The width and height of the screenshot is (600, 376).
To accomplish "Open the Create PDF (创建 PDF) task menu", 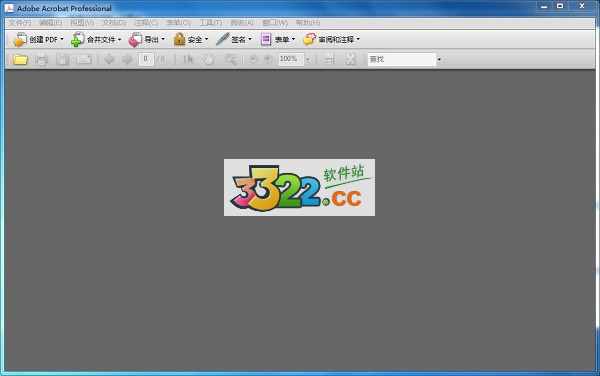I will [x=38, y=39].
